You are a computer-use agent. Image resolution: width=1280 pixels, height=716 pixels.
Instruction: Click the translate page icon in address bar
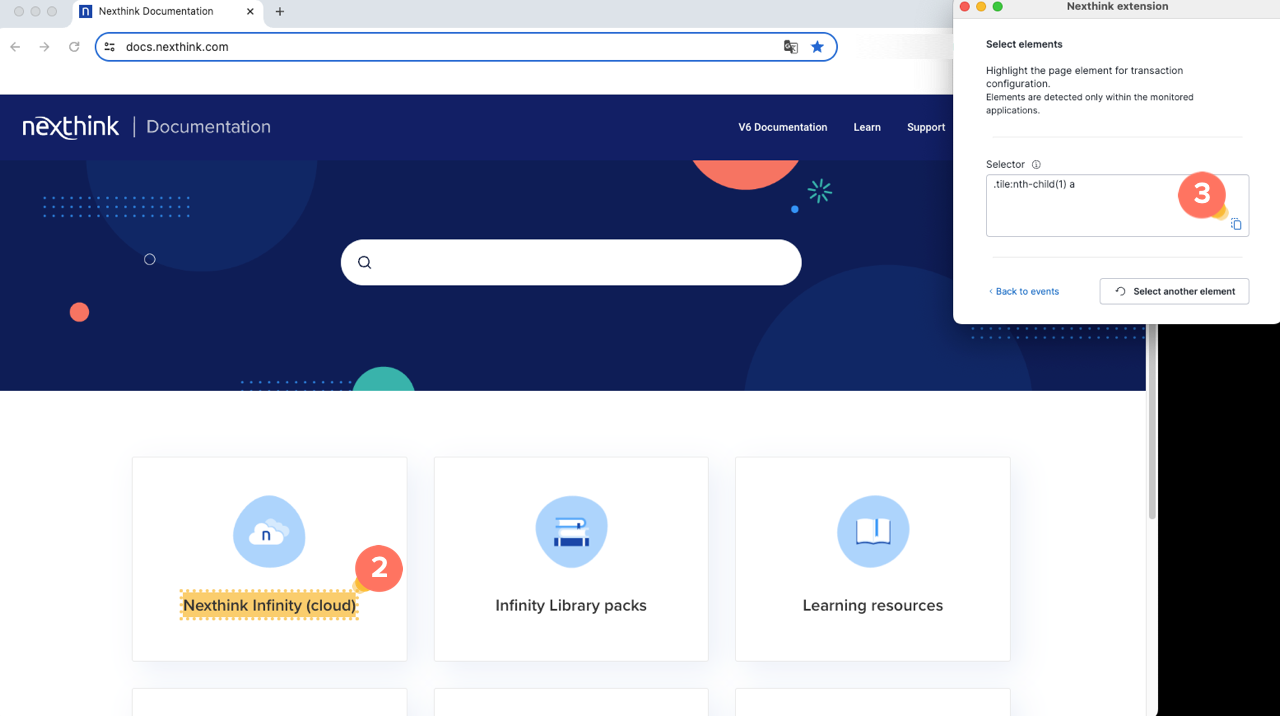pos(790,47)
